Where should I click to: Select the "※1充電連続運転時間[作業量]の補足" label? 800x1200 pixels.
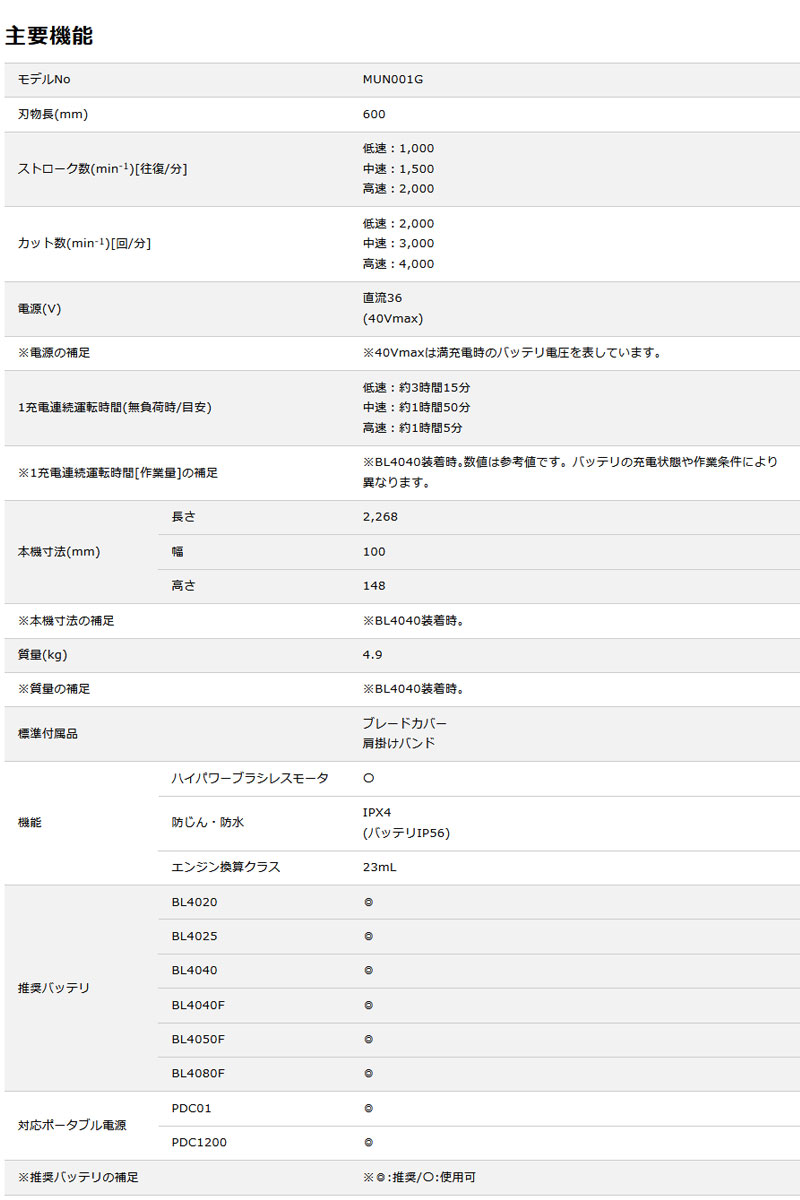tap(118, 472)
